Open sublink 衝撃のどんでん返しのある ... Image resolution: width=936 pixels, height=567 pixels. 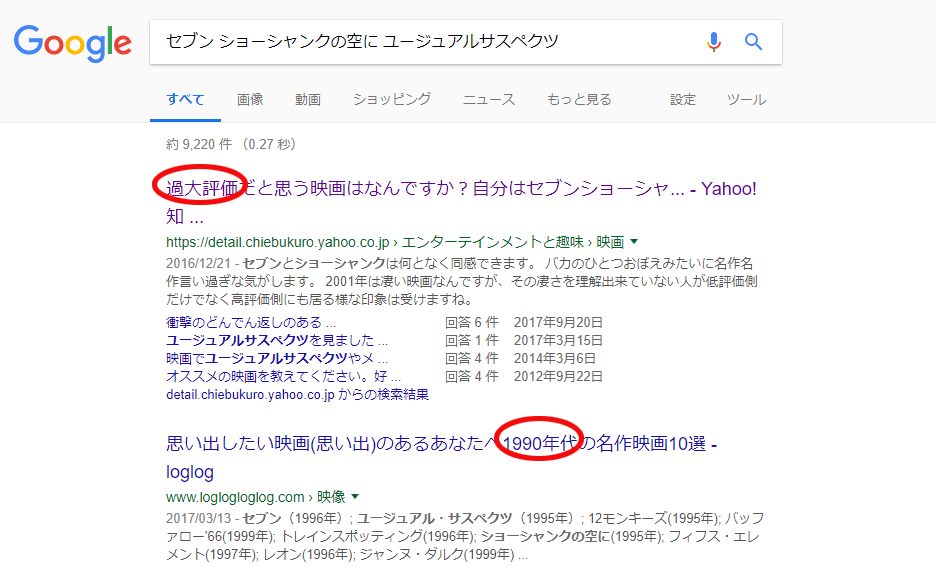[251, 323]
